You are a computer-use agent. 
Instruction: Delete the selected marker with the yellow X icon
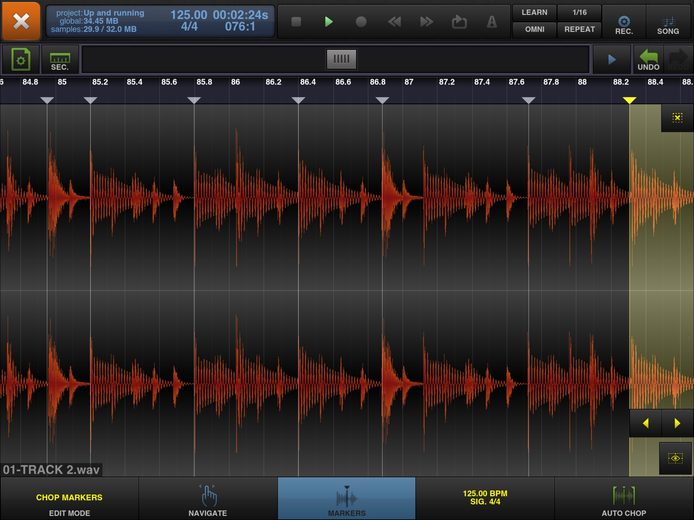click(x=677, y=118)
